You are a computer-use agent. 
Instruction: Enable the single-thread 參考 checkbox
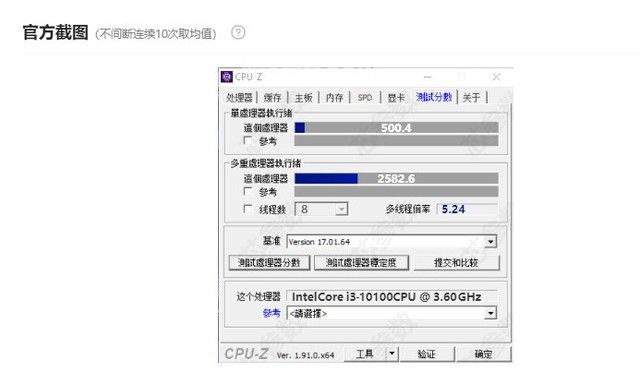247,141
